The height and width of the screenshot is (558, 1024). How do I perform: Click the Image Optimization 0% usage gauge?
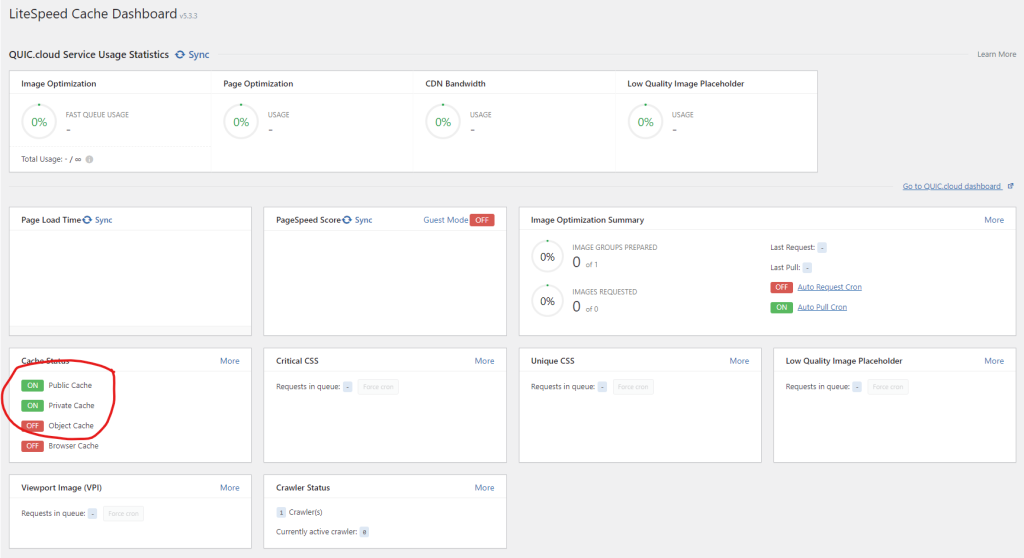(x=39, y=122)
